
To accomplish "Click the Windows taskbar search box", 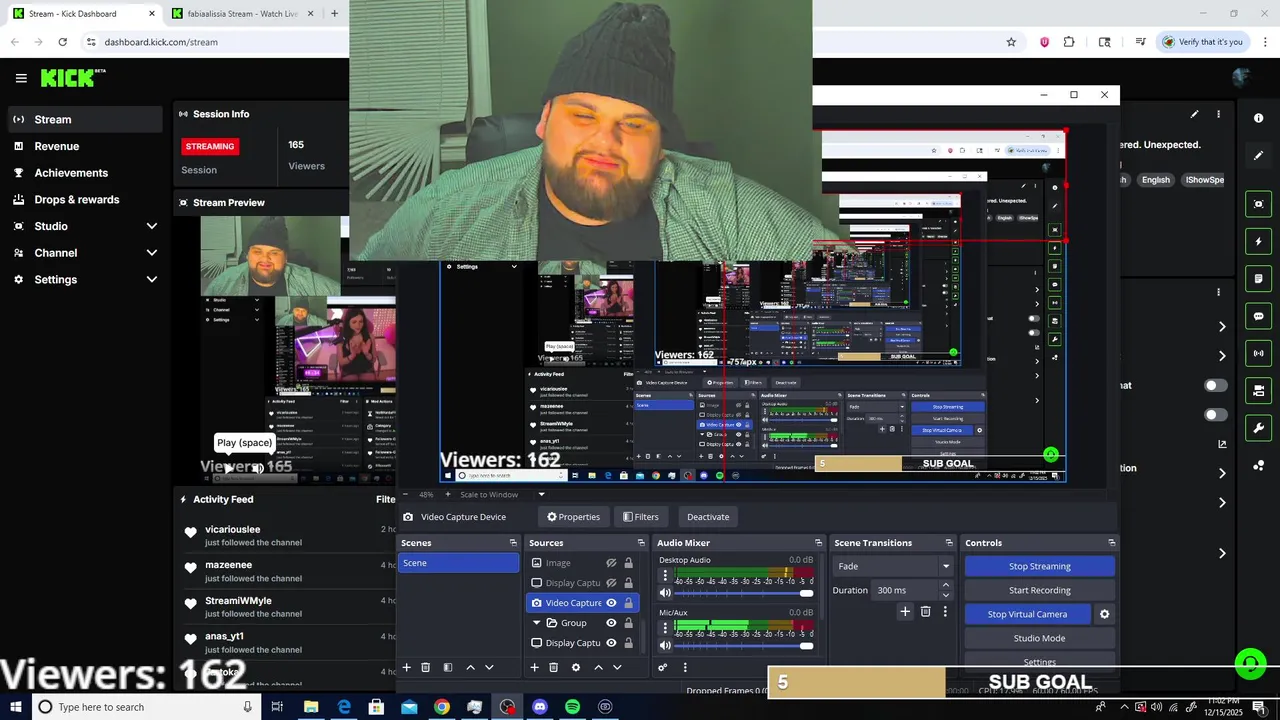I will coord(146,707).
